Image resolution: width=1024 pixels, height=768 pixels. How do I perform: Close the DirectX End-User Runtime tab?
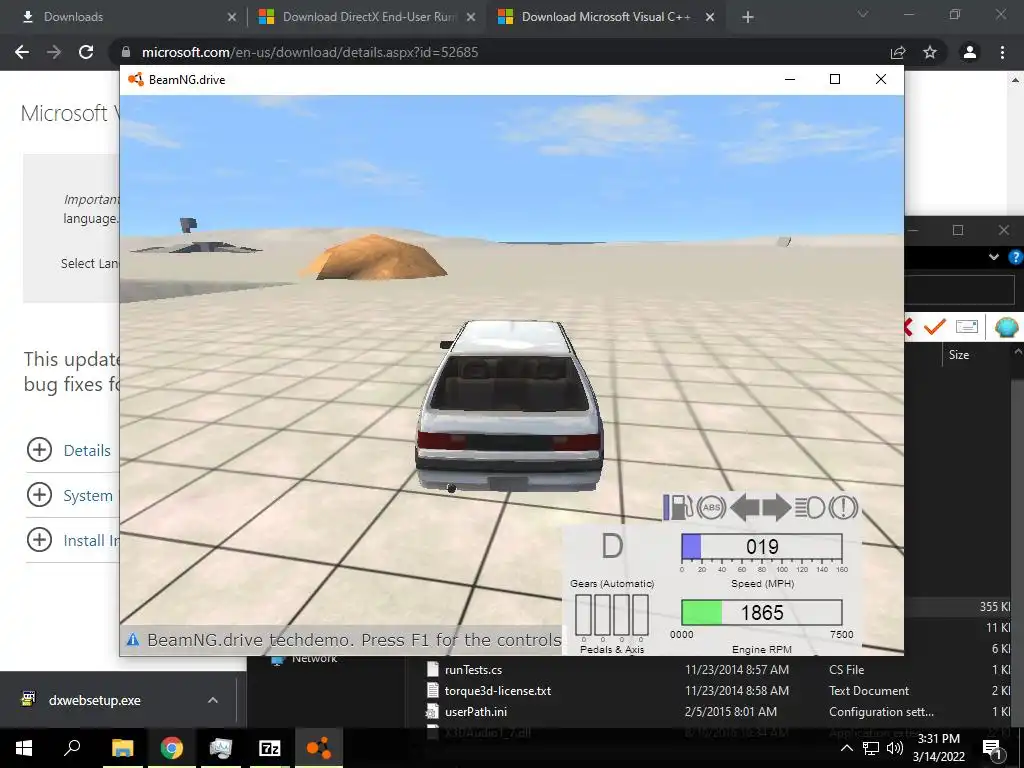pos(471,17)
